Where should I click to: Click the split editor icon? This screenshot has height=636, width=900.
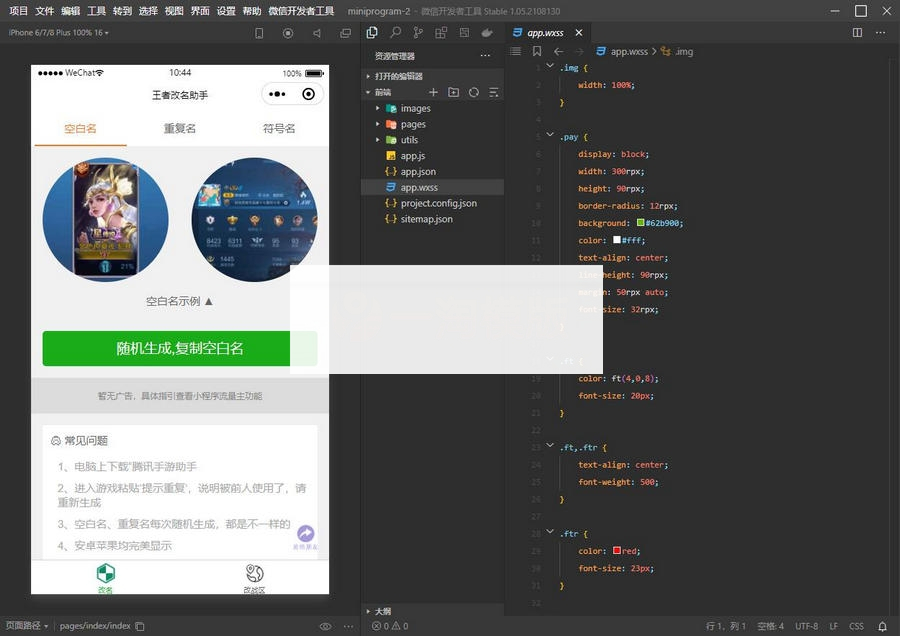(x=857, y=33)
